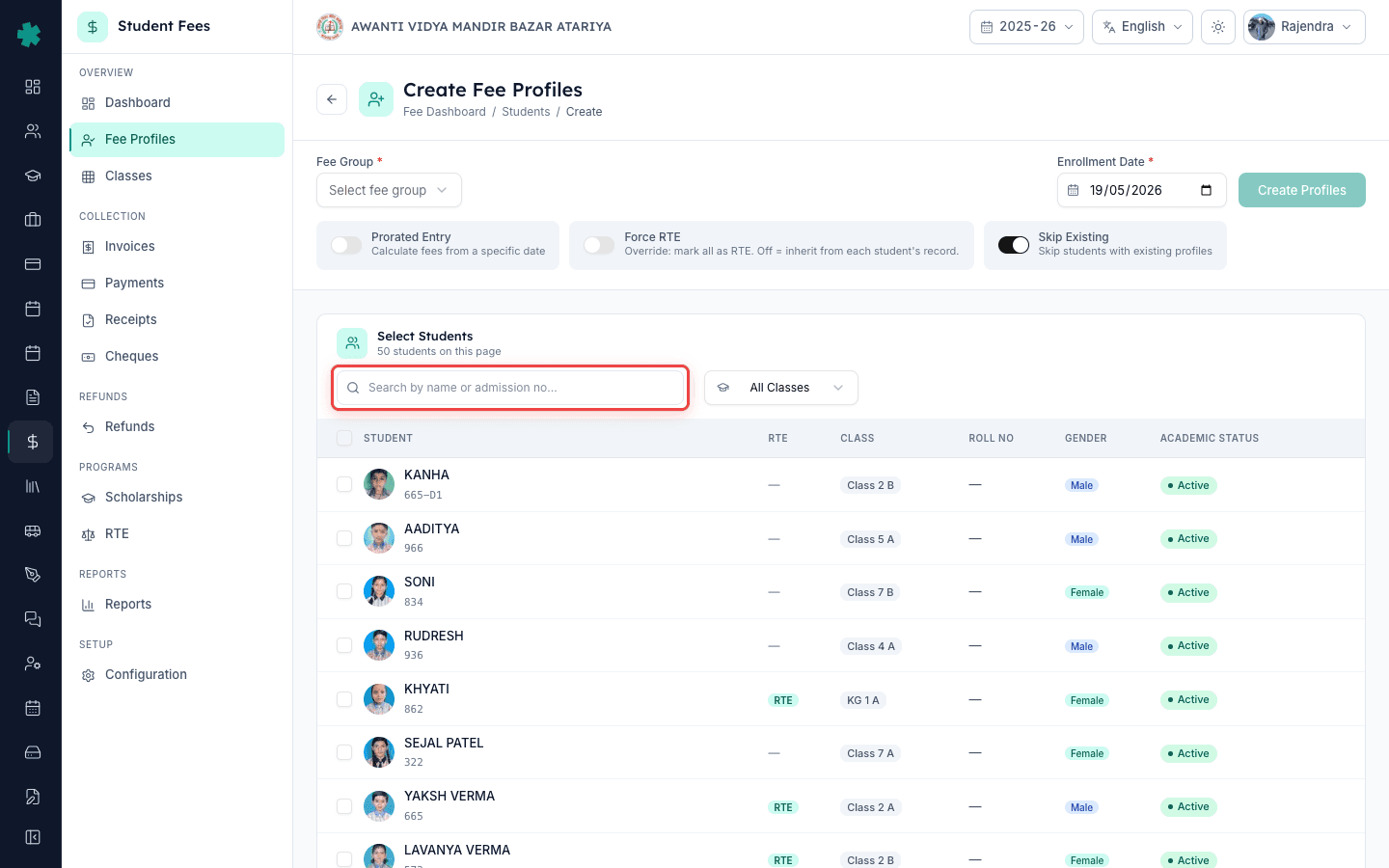Click the green star app logo
The width and height of the screenshot is (1389, 868).
pos(30,35)
